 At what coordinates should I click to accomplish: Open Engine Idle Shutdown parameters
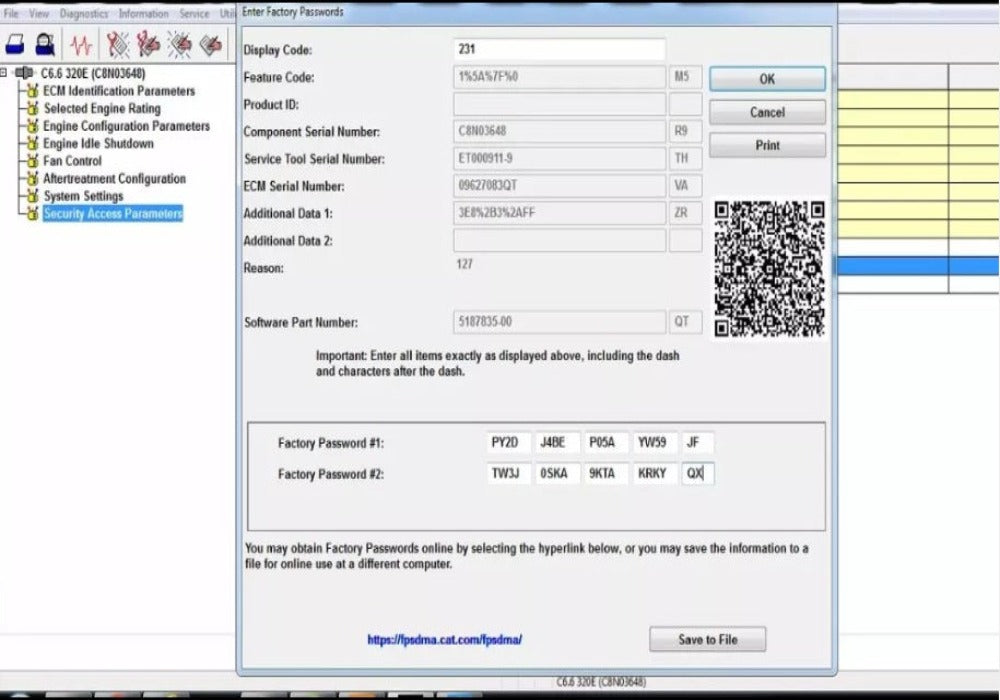[96, 144]
